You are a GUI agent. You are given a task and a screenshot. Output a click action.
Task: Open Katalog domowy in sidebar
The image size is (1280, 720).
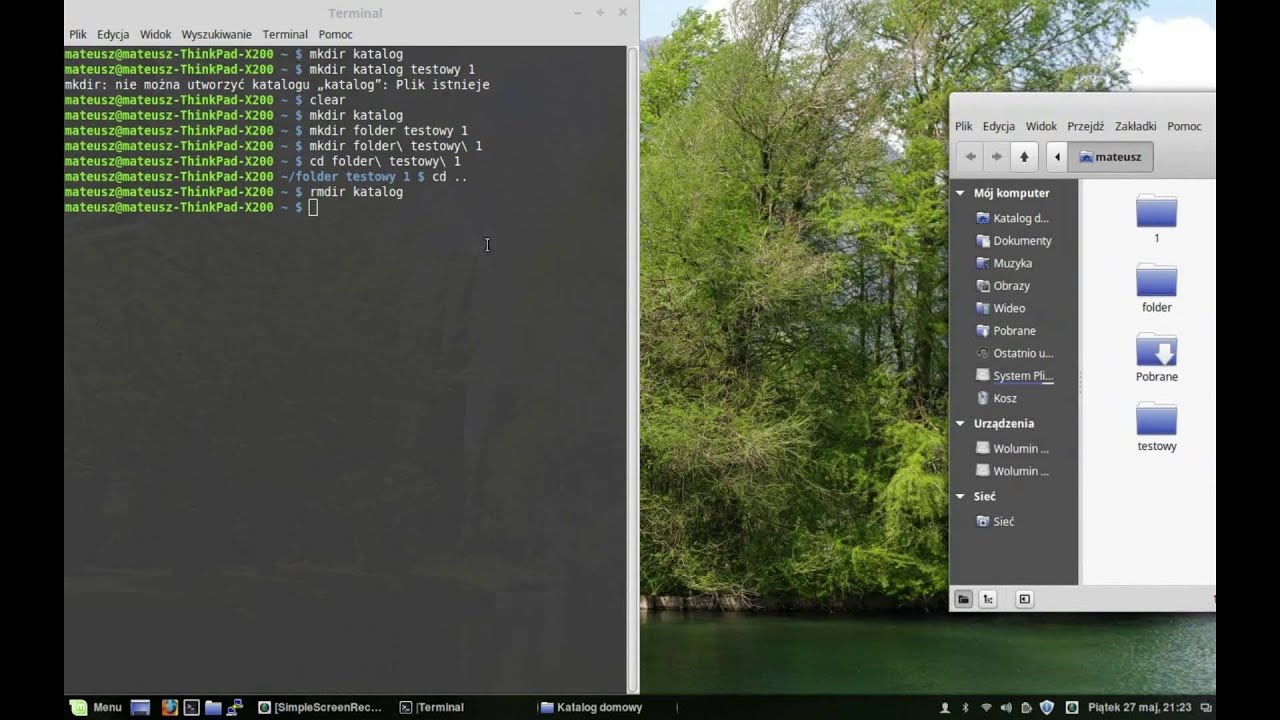click(1014, 218)
